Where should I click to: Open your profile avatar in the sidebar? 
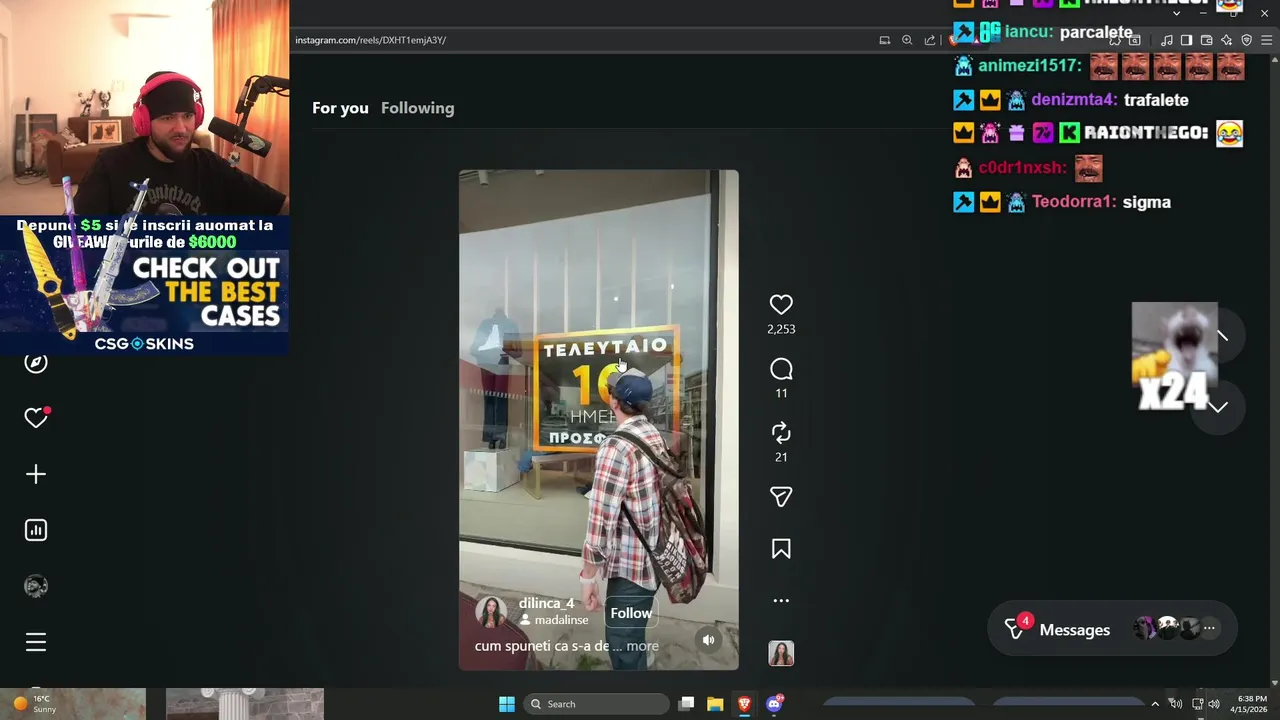36,586
